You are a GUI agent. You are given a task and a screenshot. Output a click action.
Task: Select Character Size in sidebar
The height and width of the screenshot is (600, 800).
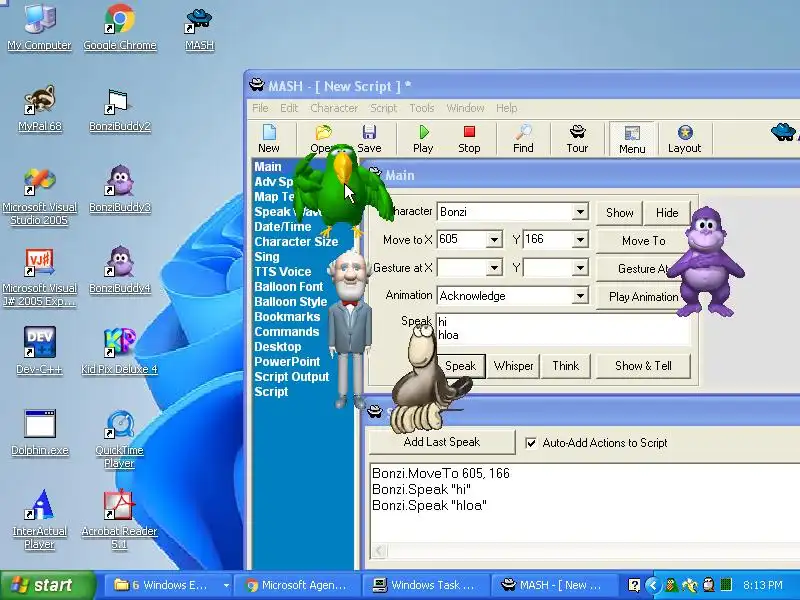(x=296, y=241)
